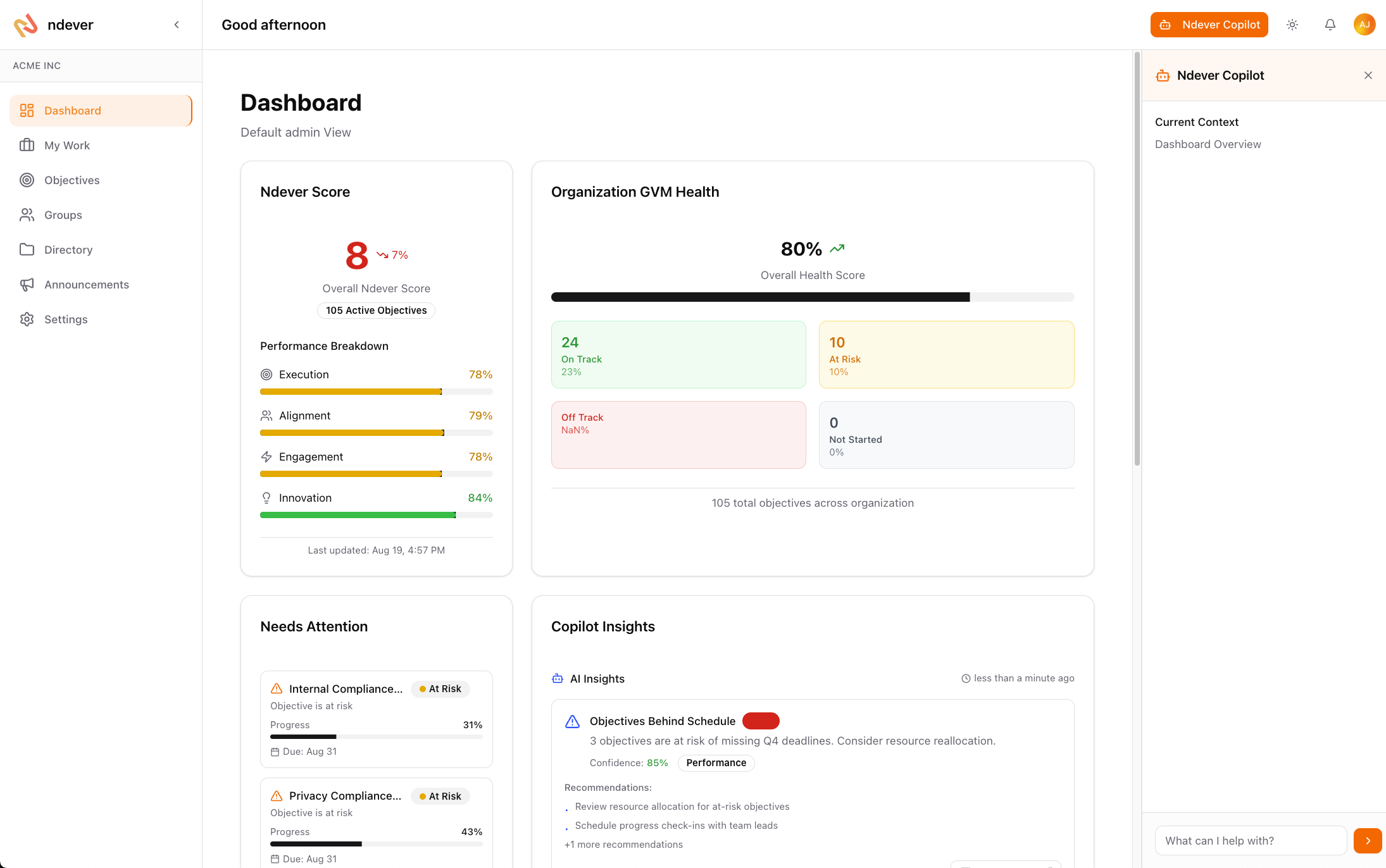
Task: Click the Alignment 79% value
Action: click(480, 416)
